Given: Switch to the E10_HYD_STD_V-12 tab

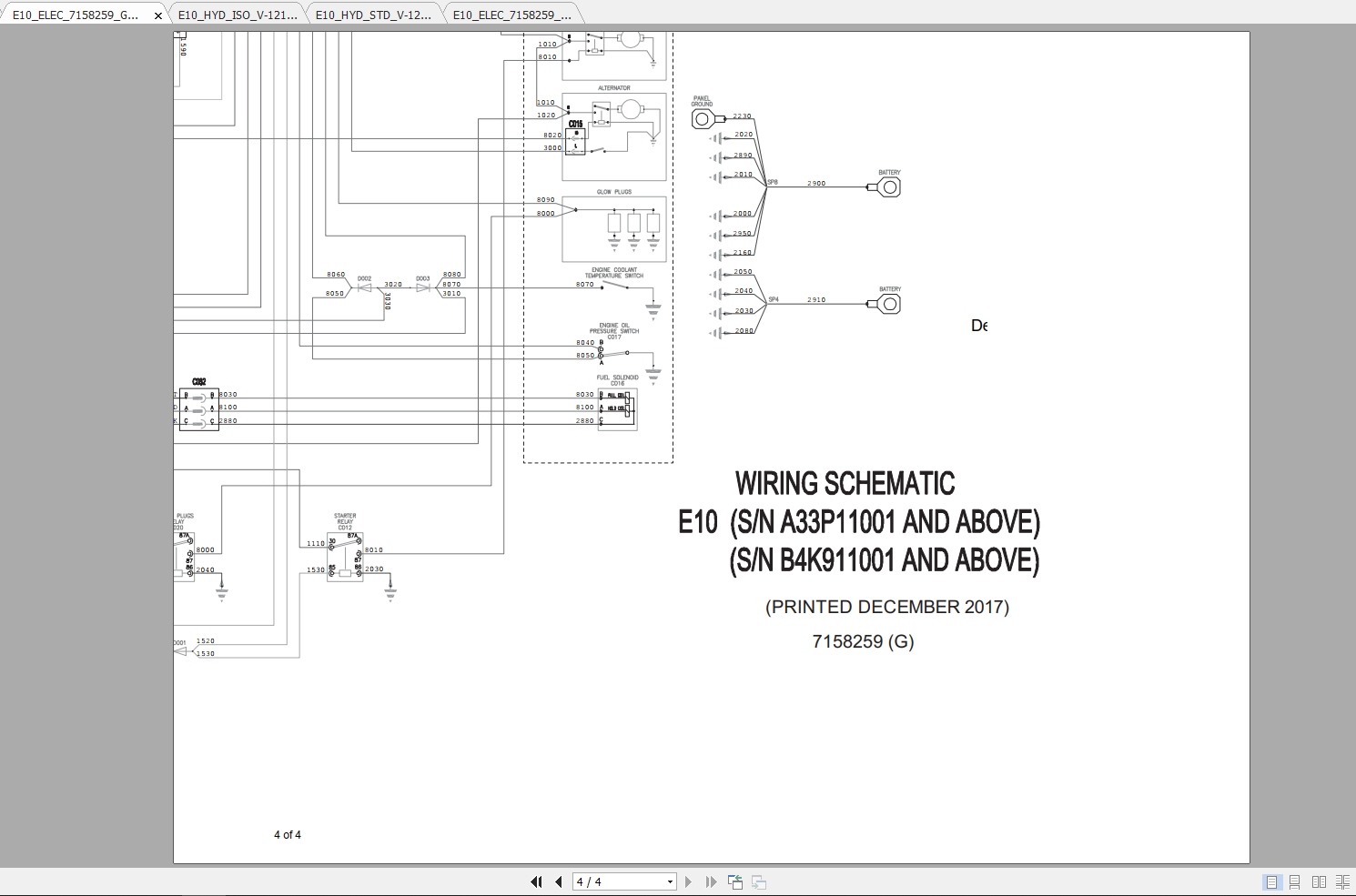Looking at the screenshot, I should pos(373,14).
